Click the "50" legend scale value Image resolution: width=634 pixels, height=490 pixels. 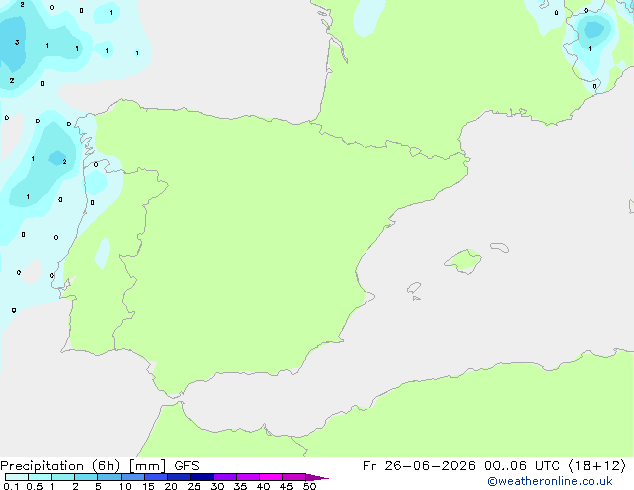point(309,486)
